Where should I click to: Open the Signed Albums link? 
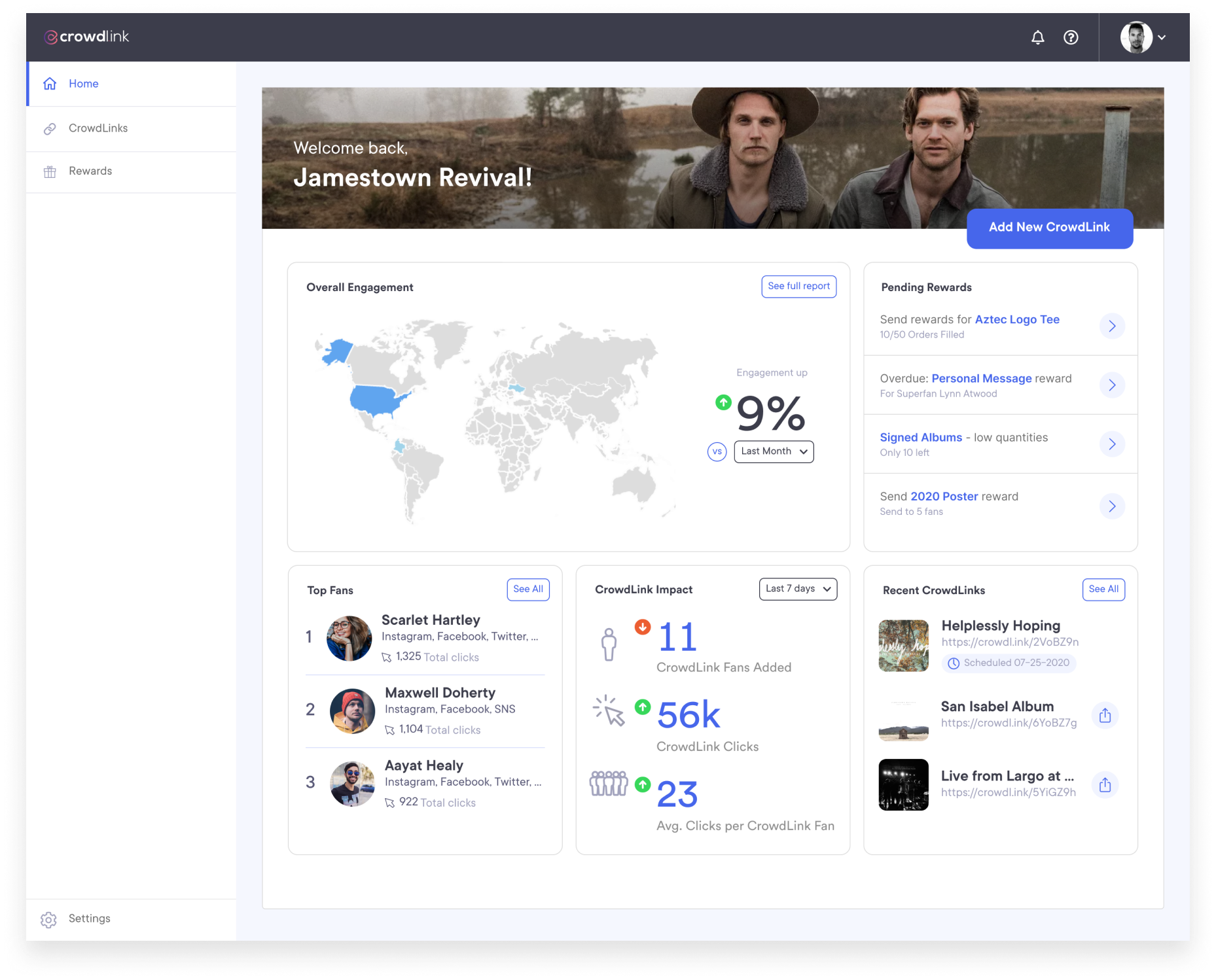tap(921, 437)
